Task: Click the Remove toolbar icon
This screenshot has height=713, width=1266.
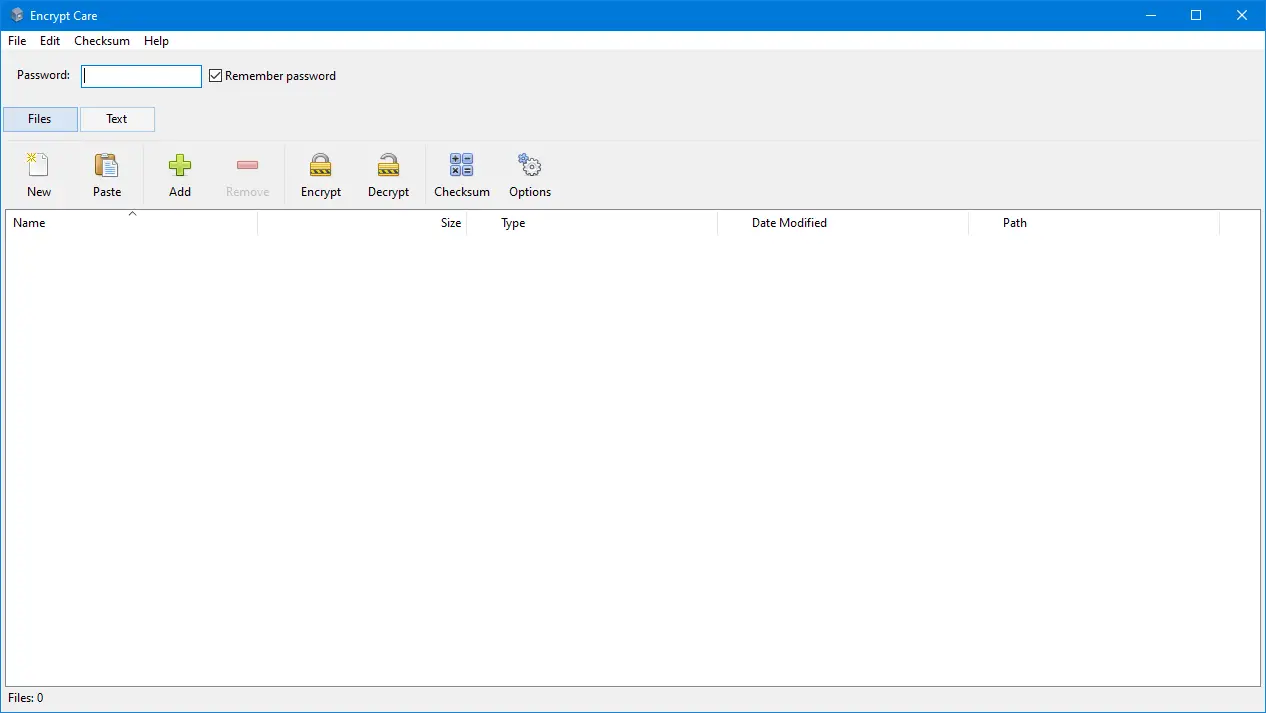Action: [247, 166]
